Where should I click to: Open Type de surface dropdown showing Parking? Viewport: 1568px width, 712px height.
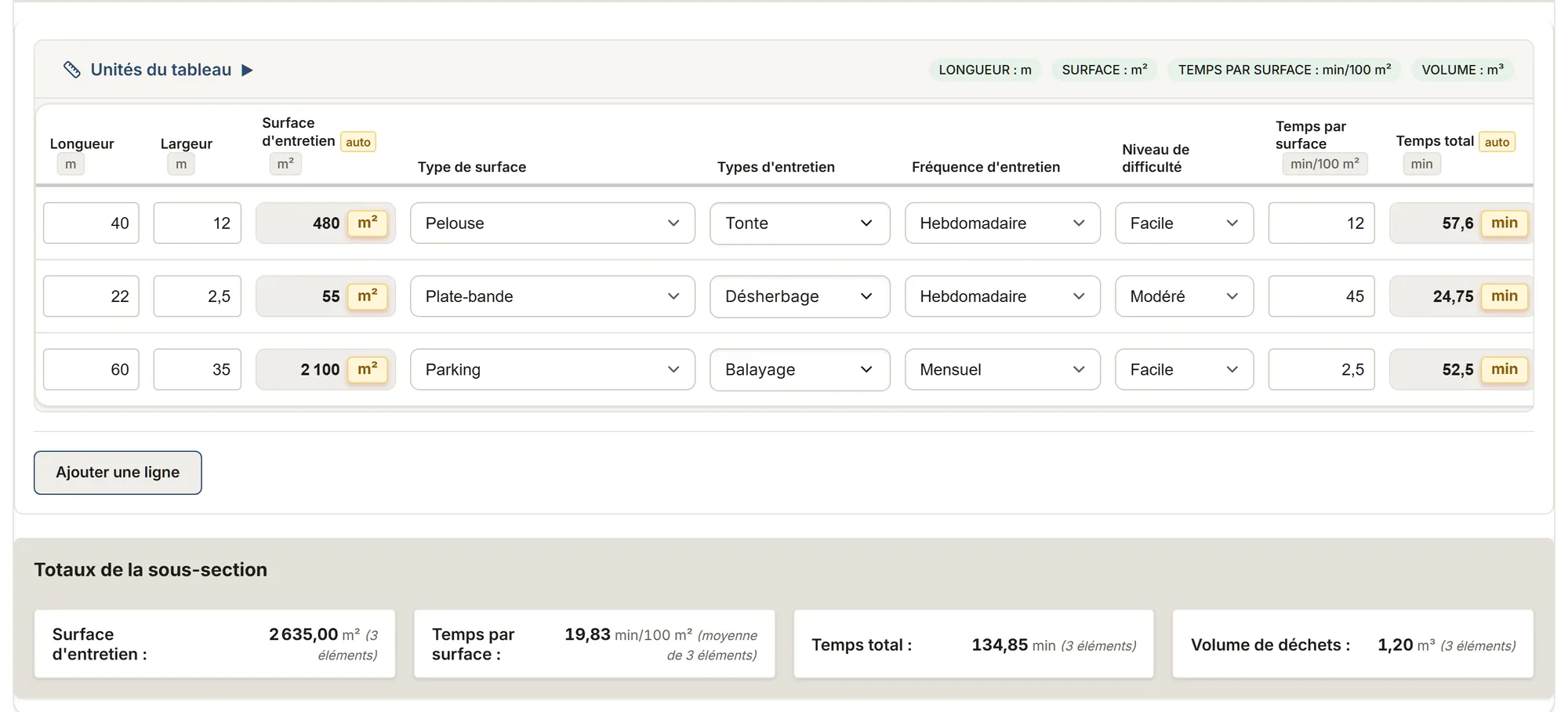tap(553, 369)
